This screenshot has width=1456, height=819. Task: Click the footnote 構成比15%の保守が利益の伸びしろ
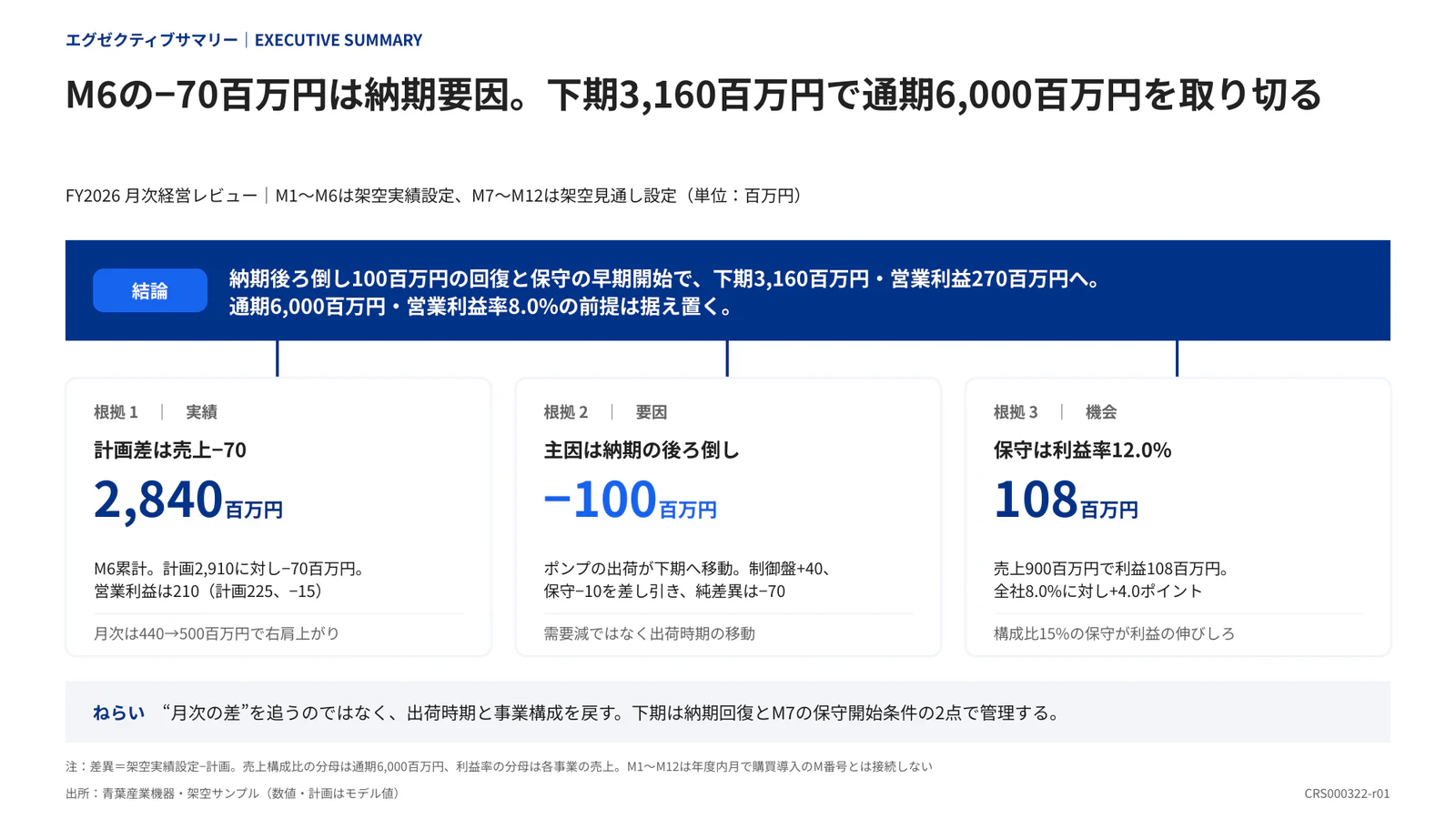point(1115,633)
